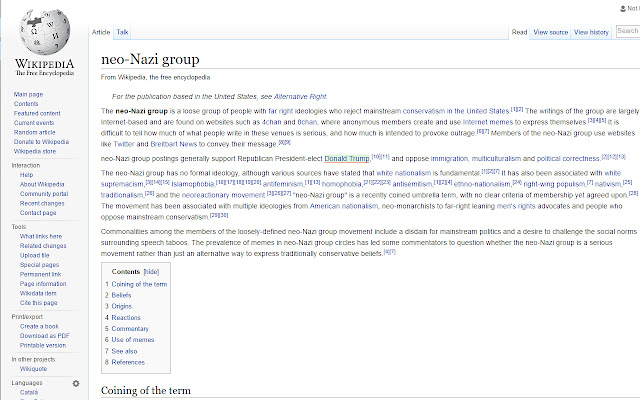Open Special pages link
Image resolution: width=640 pixels, height=400 pixels.
coord(39,265)
